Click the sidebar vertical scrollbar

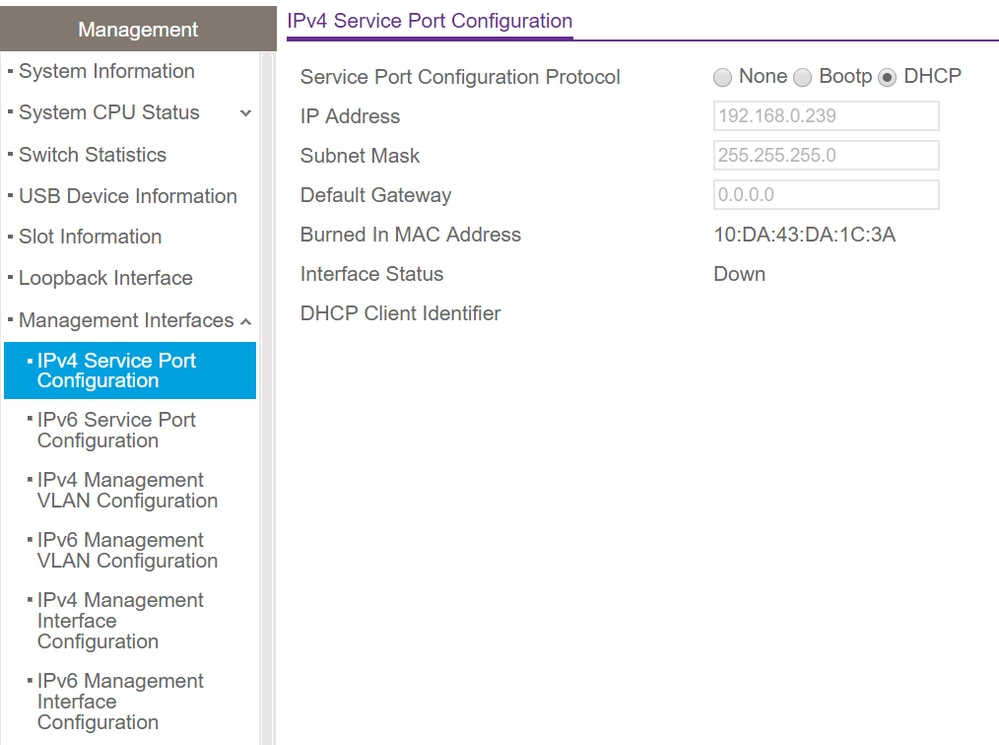pyautogui.click(x=267, y=400)
